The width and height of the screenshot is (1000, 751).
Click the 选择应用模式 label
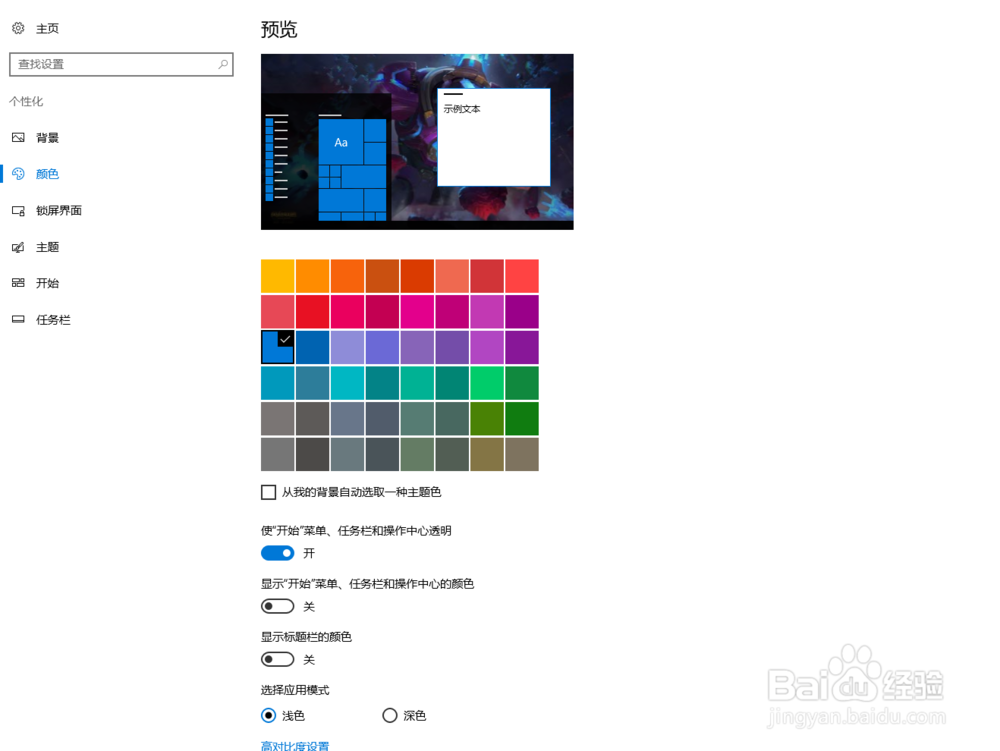coord(295,690)
